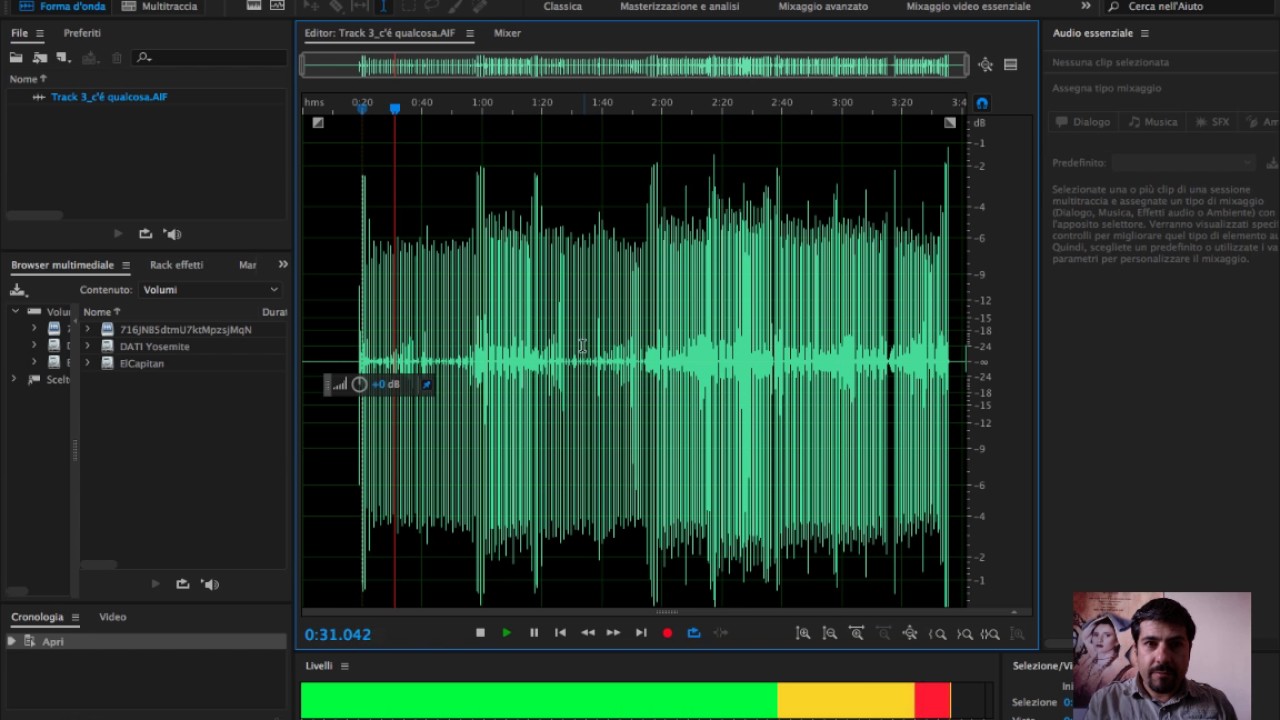Screen dimensions: 1280x720
Task: Rewind using the transport control
Action: click(x=588, y=633)
